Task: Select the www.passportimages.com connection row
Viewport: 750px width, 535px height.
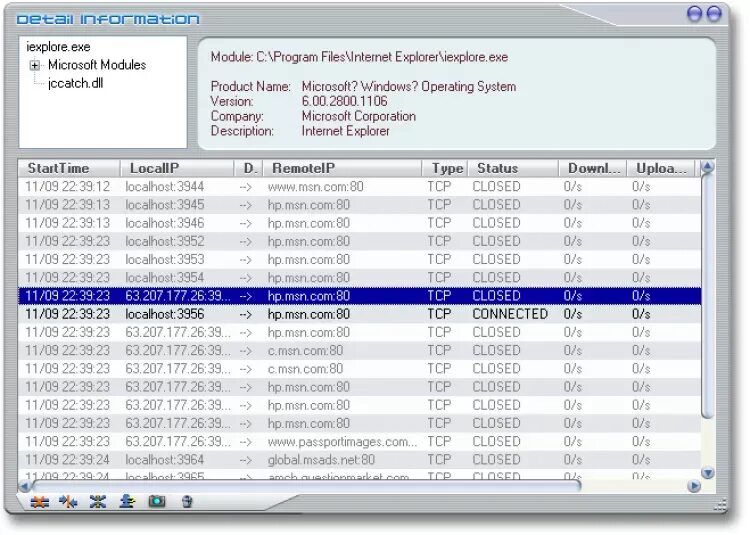Action: tap(360, 442)
